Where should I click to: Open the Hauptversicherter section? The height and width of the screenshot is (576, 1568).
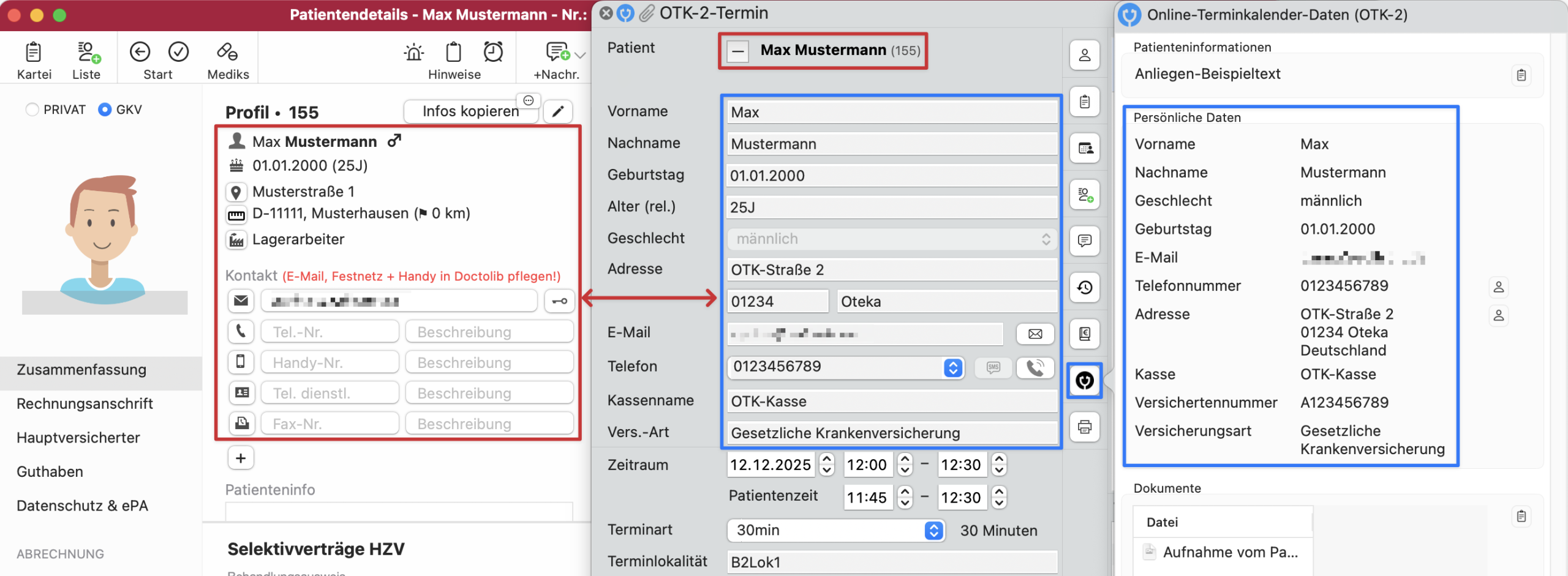pos(79,437)
